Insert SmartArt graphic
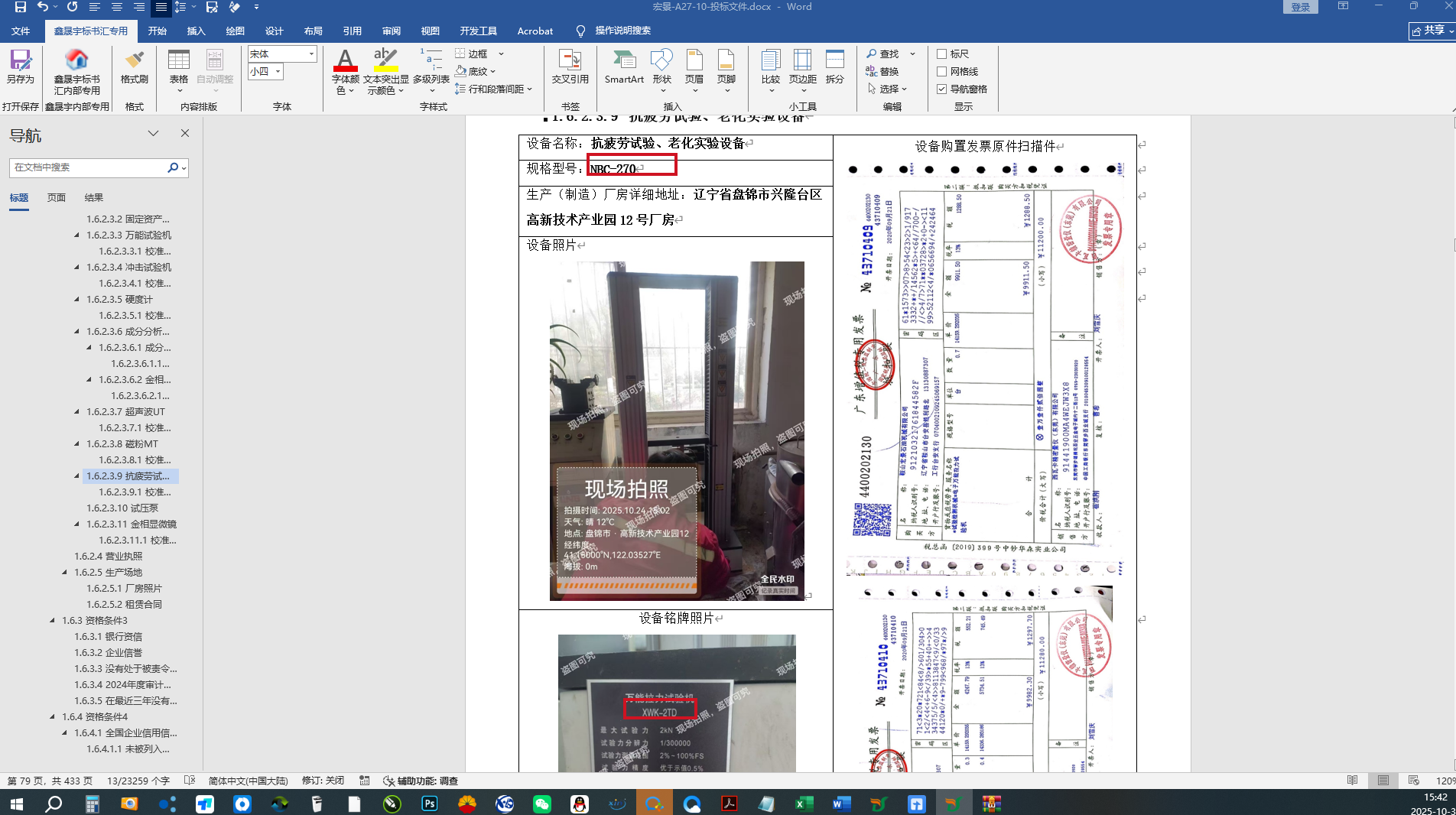This screenshot has height=815, width=1456. tap(624, 67)
